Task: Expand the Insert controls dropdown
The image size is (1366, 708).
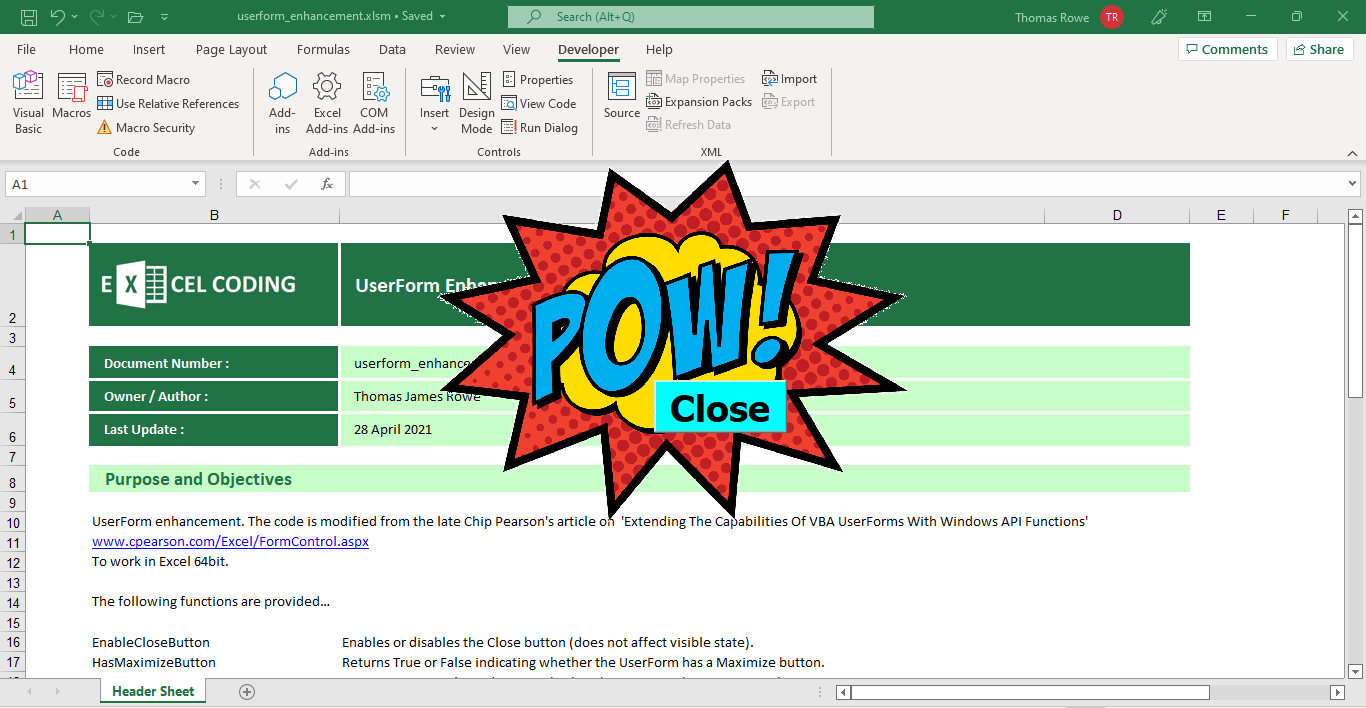Action: coord(434,129)
